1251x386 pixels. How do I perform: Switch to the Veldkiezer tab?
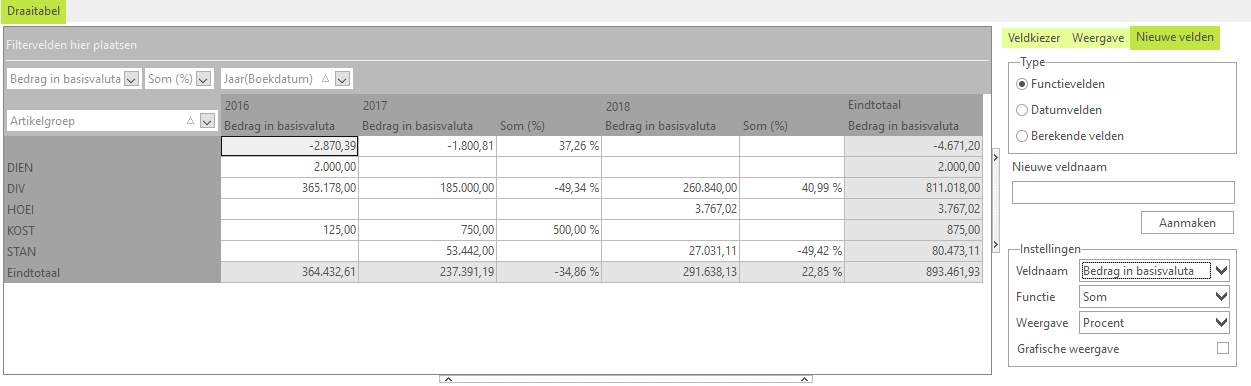point(1034,38)
